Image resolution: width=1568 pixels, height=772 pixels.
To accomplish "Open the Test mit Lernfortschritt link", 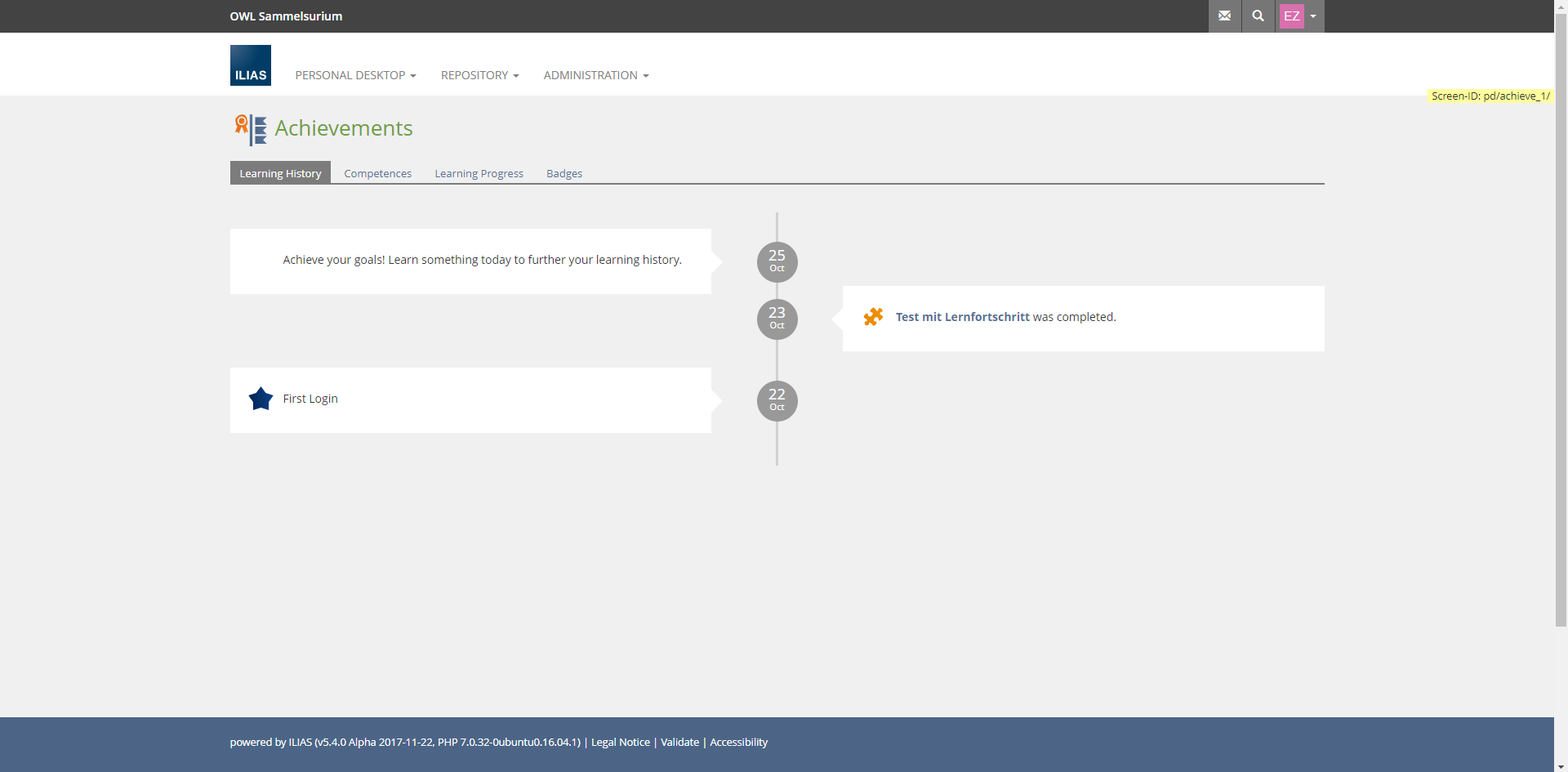I will (962, 317).
